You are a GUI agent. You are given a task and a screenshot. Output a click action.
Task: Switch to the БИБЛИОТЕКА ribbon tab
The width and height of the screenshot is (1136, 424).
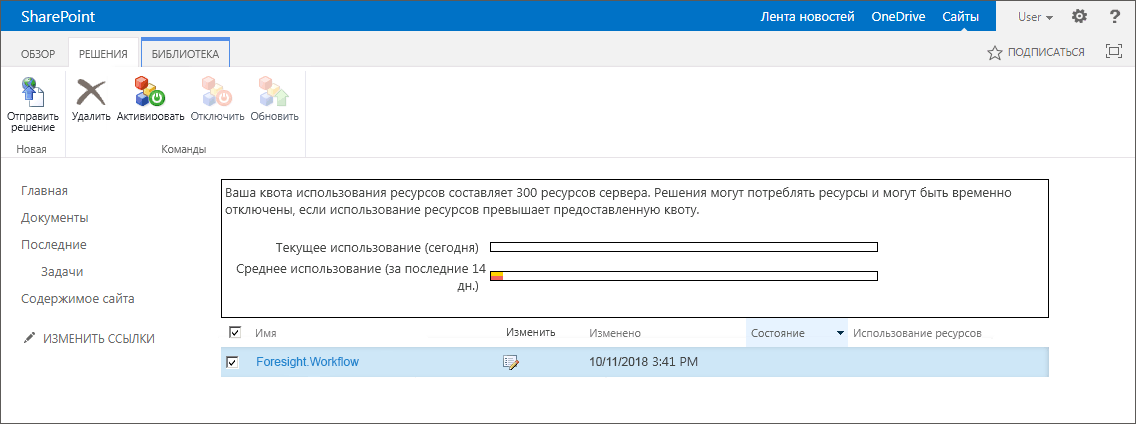pyautogui.click(x=185, y=53)
